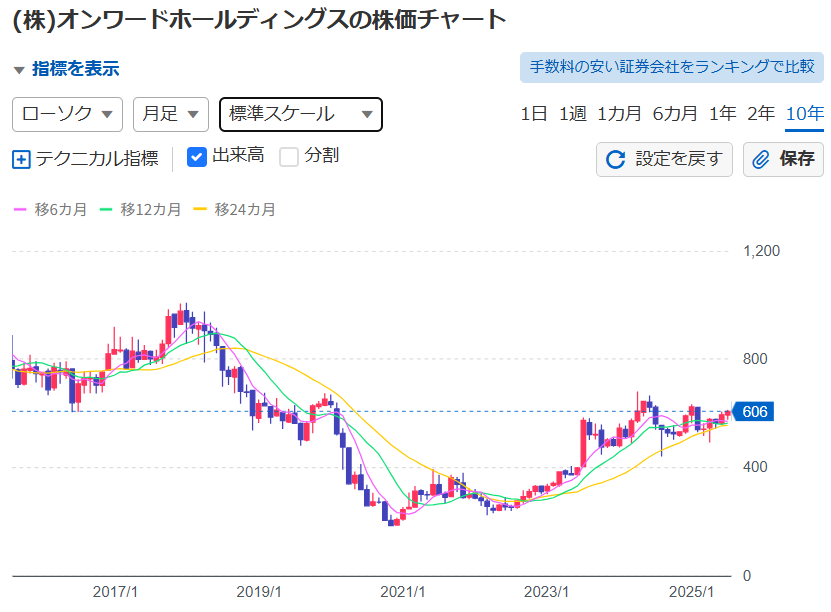Click the 移12カ月 green legend swatch
The height and width of the screenshot is (612, 831).
106,209
